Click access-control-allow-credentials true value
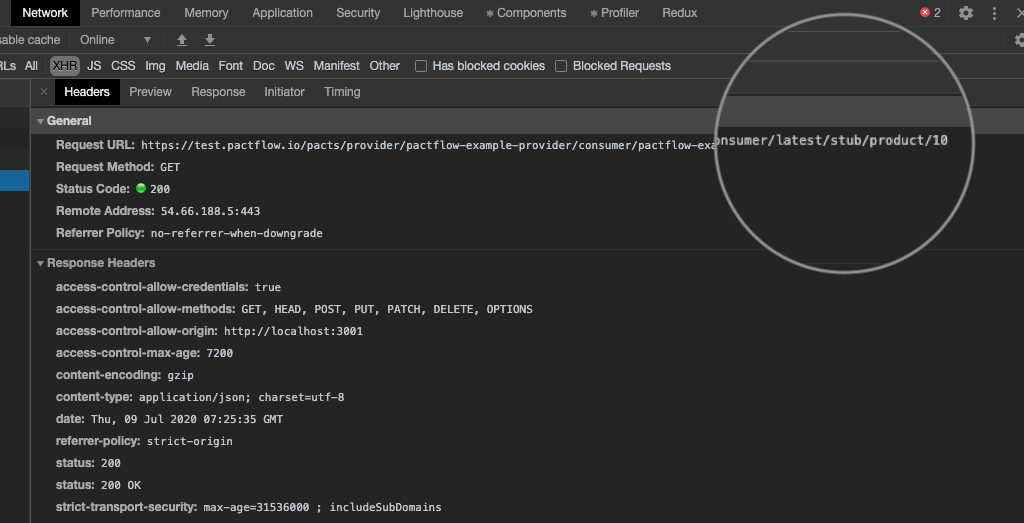The height and width of the screenshot is (523, 1024). point(268,287)
